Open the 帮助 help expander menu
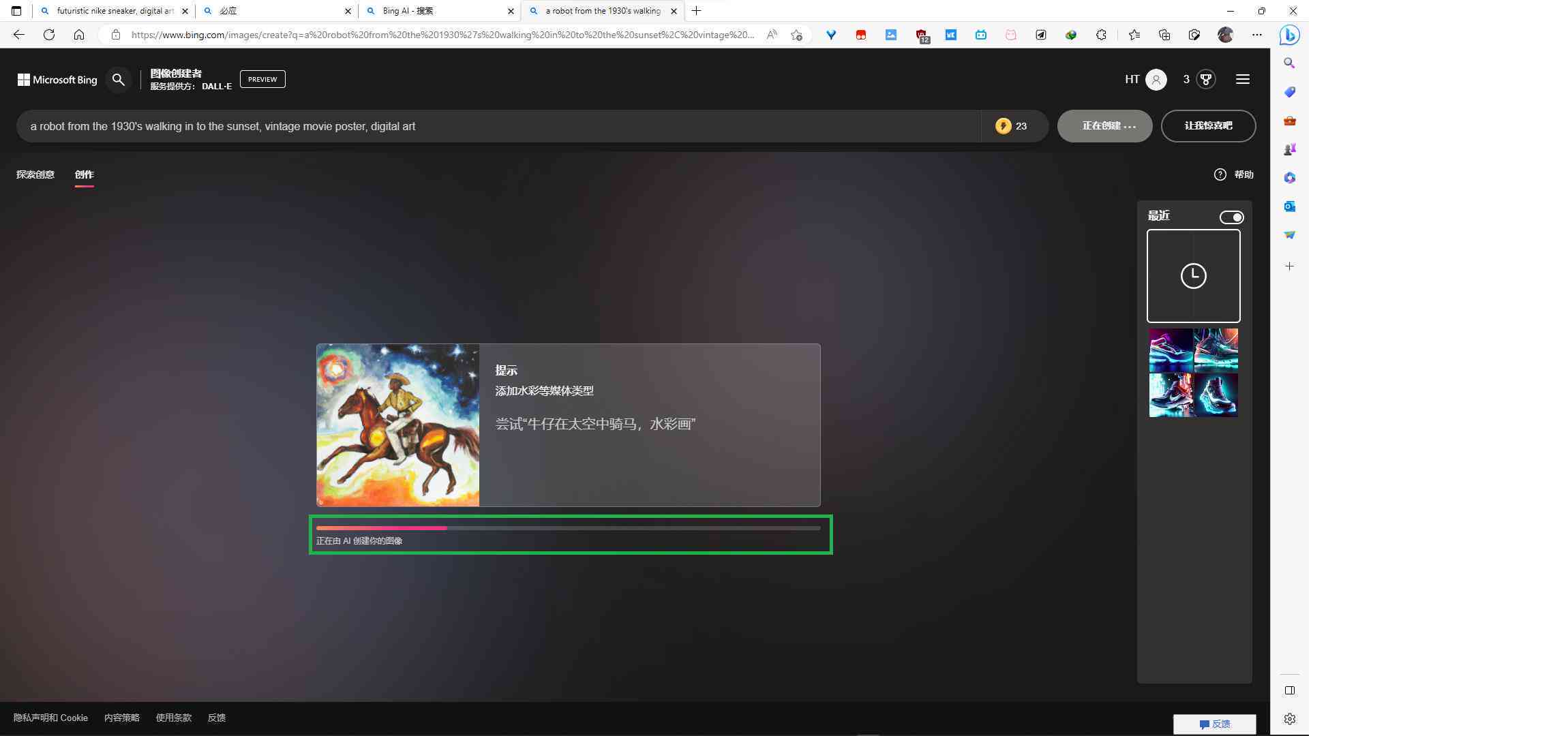Screen dimensions: 1568x736 [x=1234, y=174]
